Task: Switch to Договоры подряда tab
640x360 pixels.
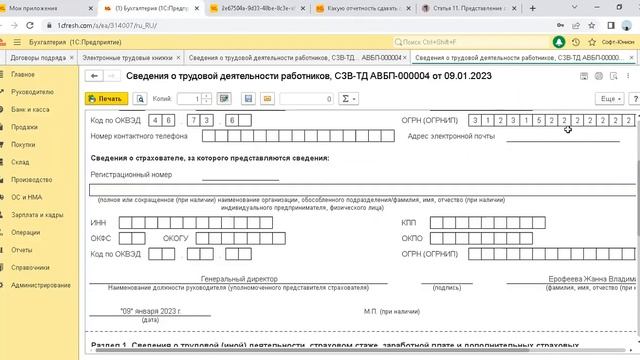Action: [38, 58]
